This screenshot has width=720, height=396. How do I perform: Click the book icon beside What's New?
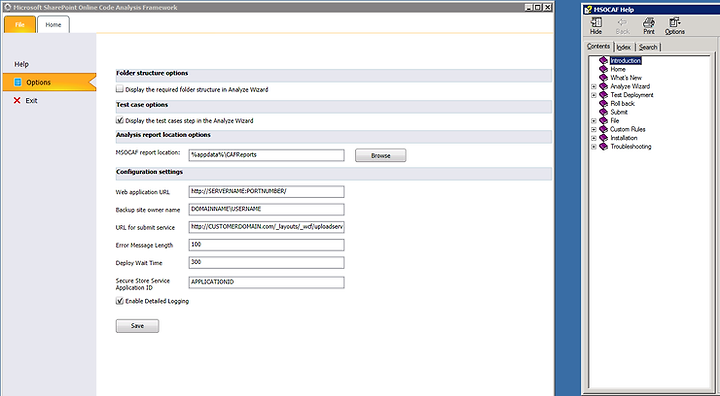pos(603,78)
